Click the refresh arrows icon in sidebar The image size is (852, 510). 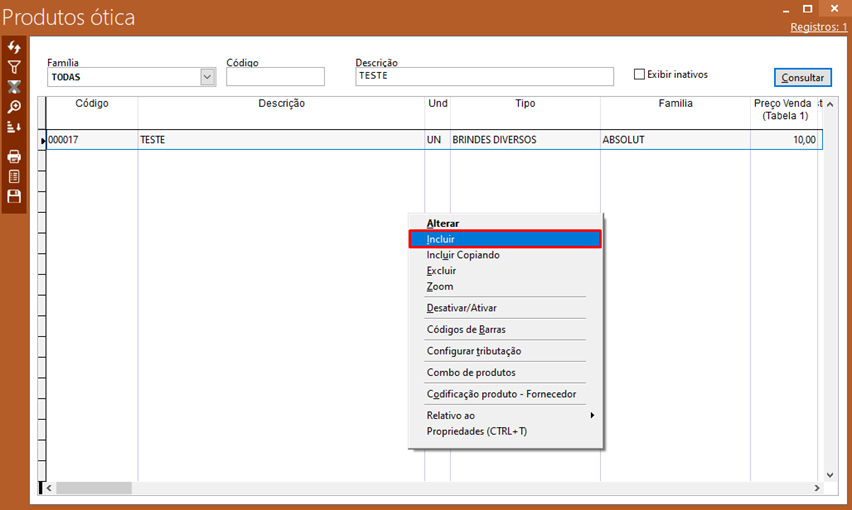[x=14, y=48]
